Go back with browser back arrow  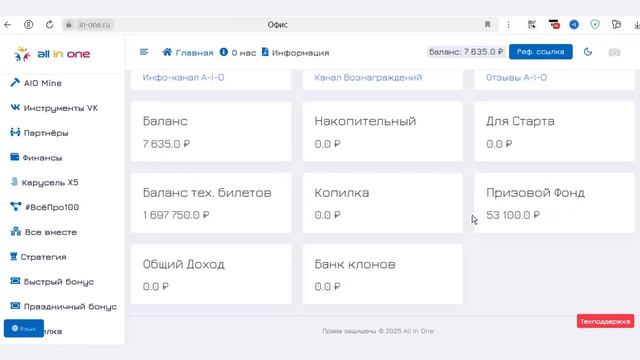pos(8,24)
